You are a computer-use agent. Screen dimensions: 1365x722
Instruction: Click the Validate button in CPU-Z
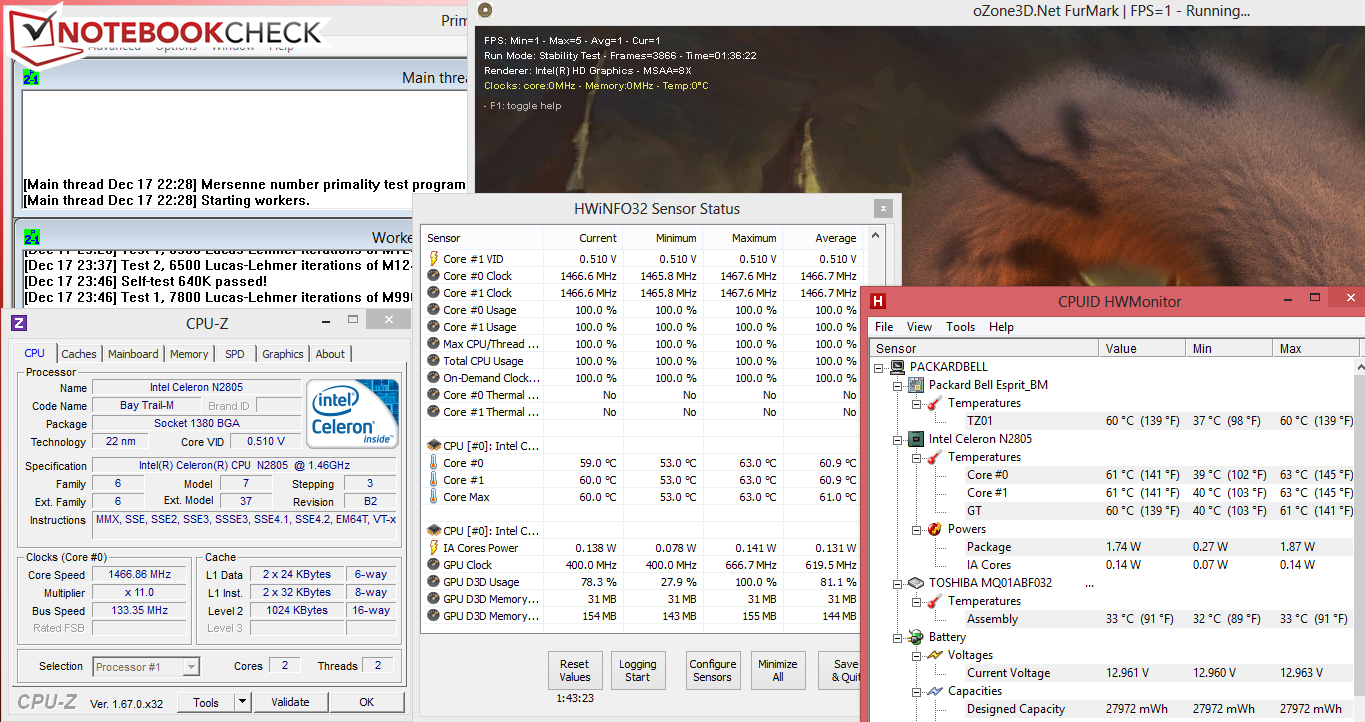click(x=291, y=702)
